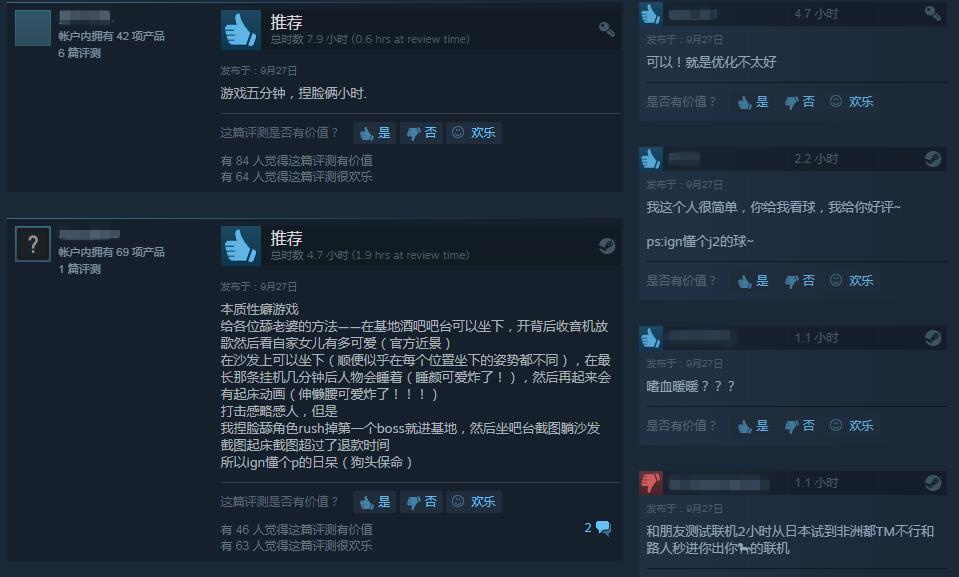Mark the 我这个人很简单 review as 欢乐

(x=851, y=281)
